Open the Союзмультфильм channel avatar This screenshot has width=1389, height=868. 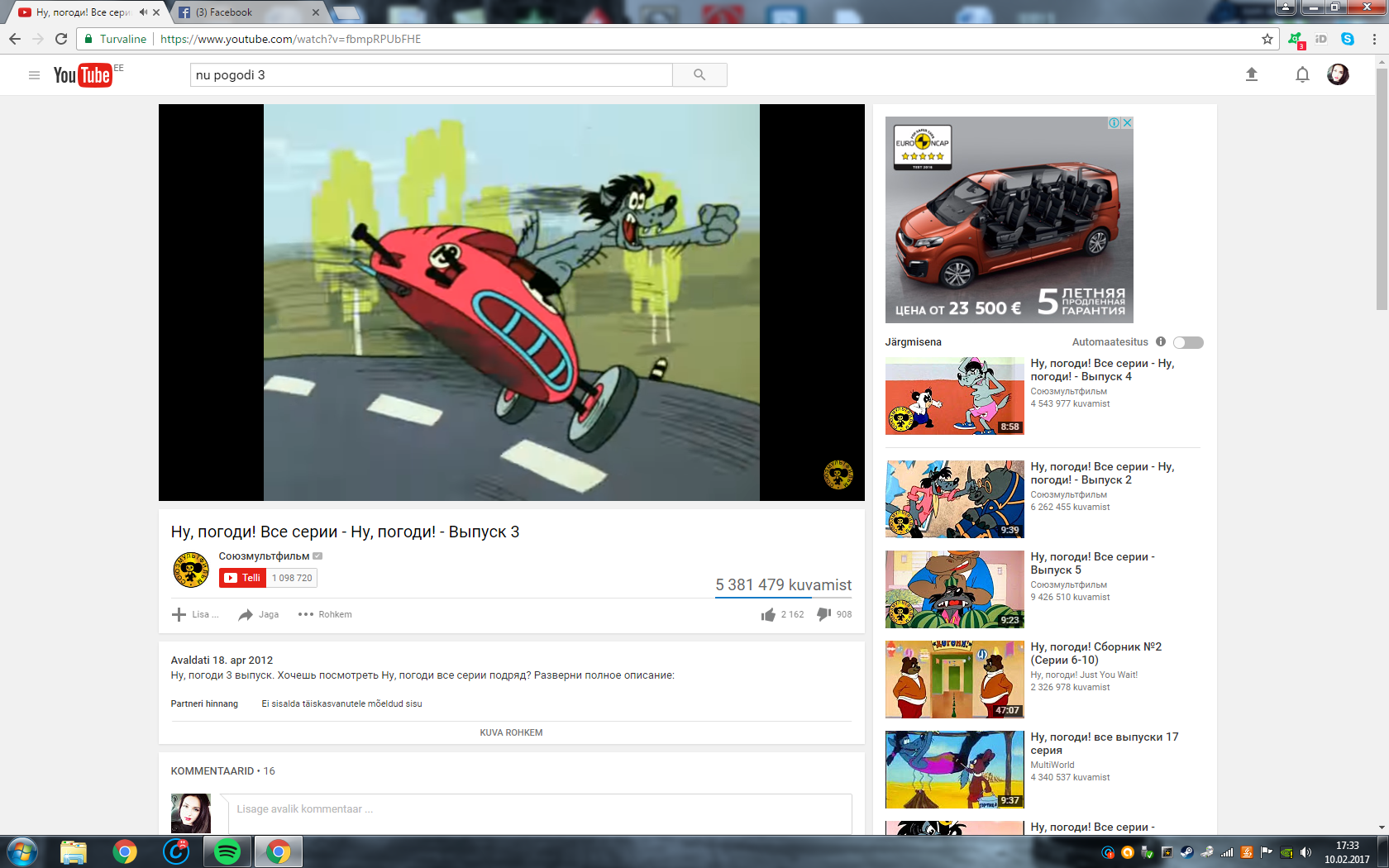click(x=191, y=570)
